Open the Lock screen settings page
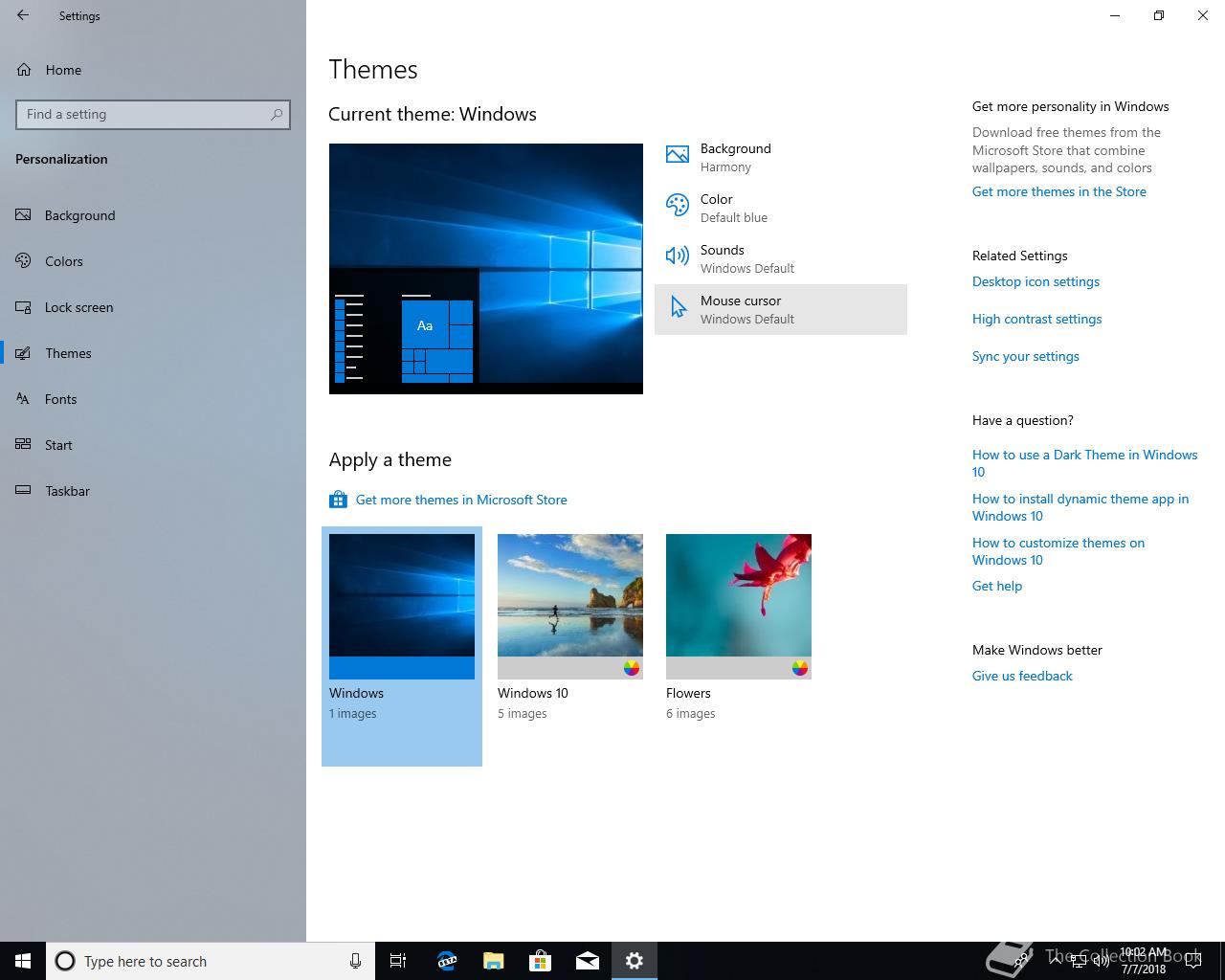1225x980 pixels. coord(153,307)
